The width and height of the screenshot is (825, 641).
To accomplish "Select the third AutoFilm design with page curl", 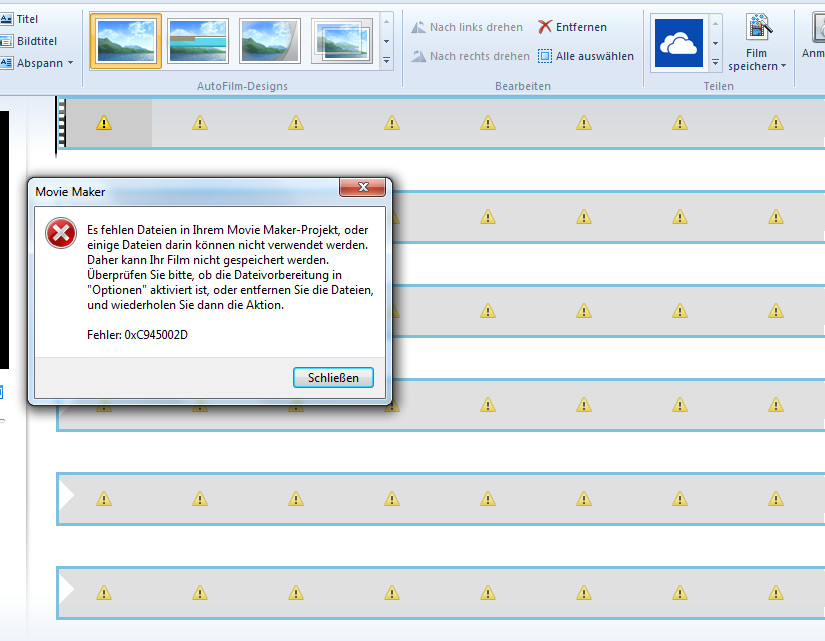I will click(x=270, y=41).
